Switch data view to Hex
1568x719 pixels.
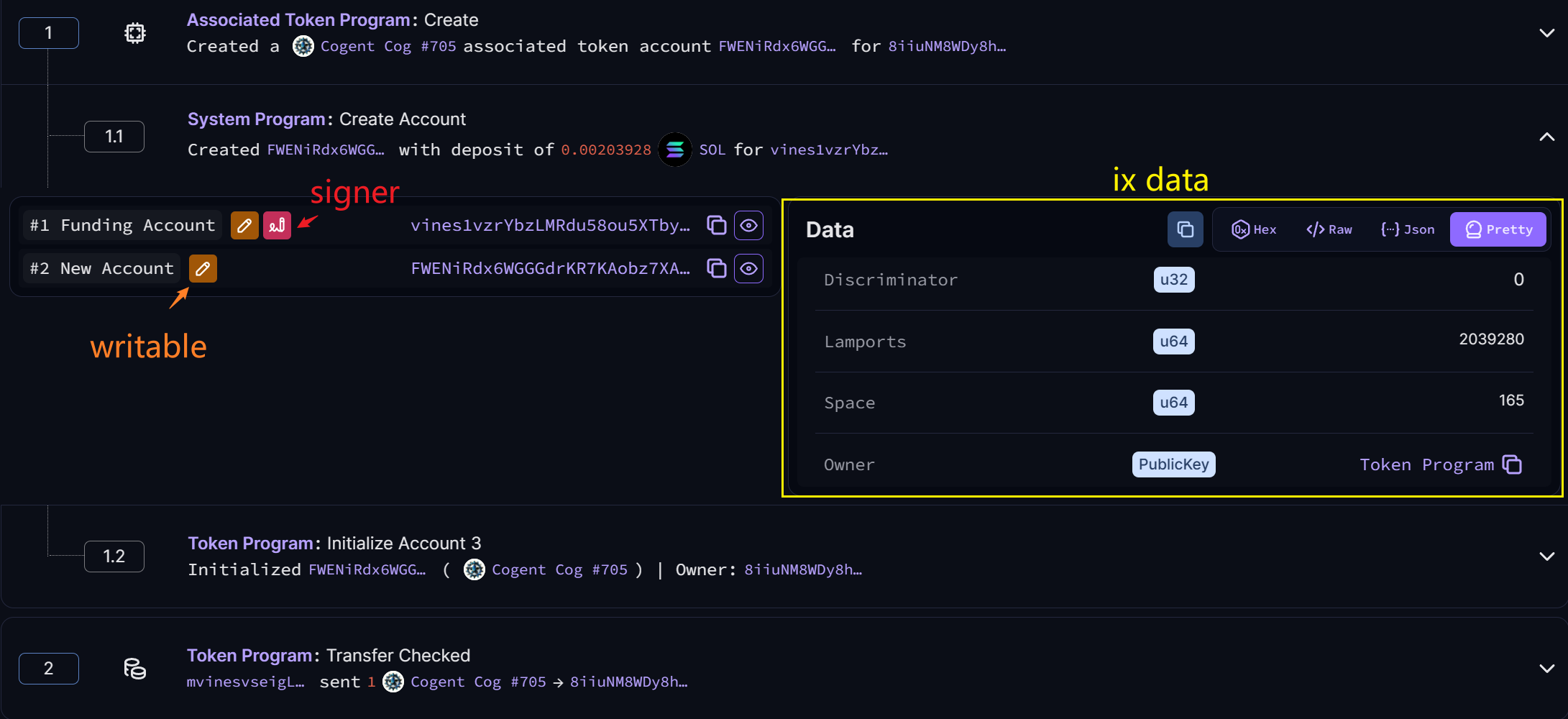tap(1255, 229)
